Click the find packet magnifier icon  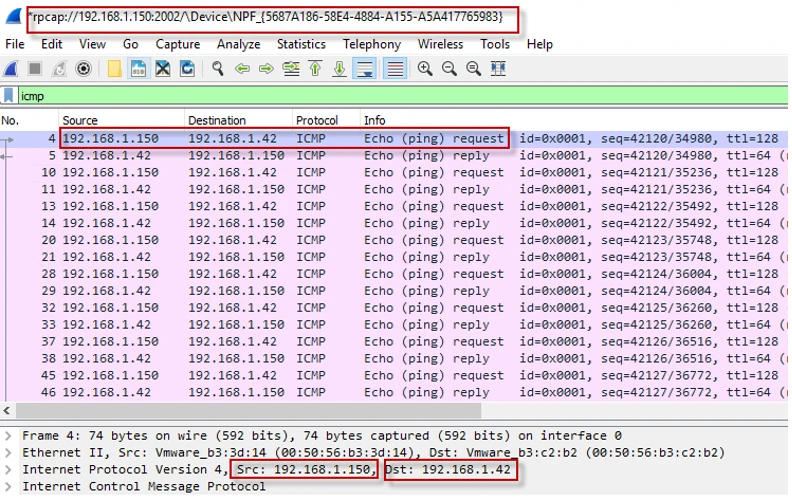(x=217, y=69)
